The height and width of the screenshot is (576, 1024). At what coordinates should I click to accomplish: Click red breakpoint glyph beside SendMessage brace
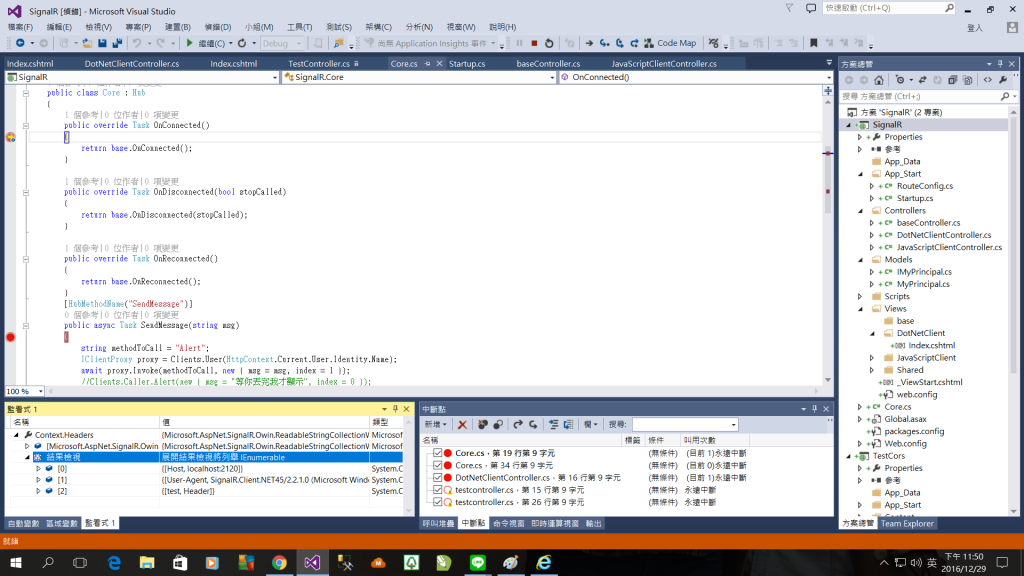click(x=10, y=337)
